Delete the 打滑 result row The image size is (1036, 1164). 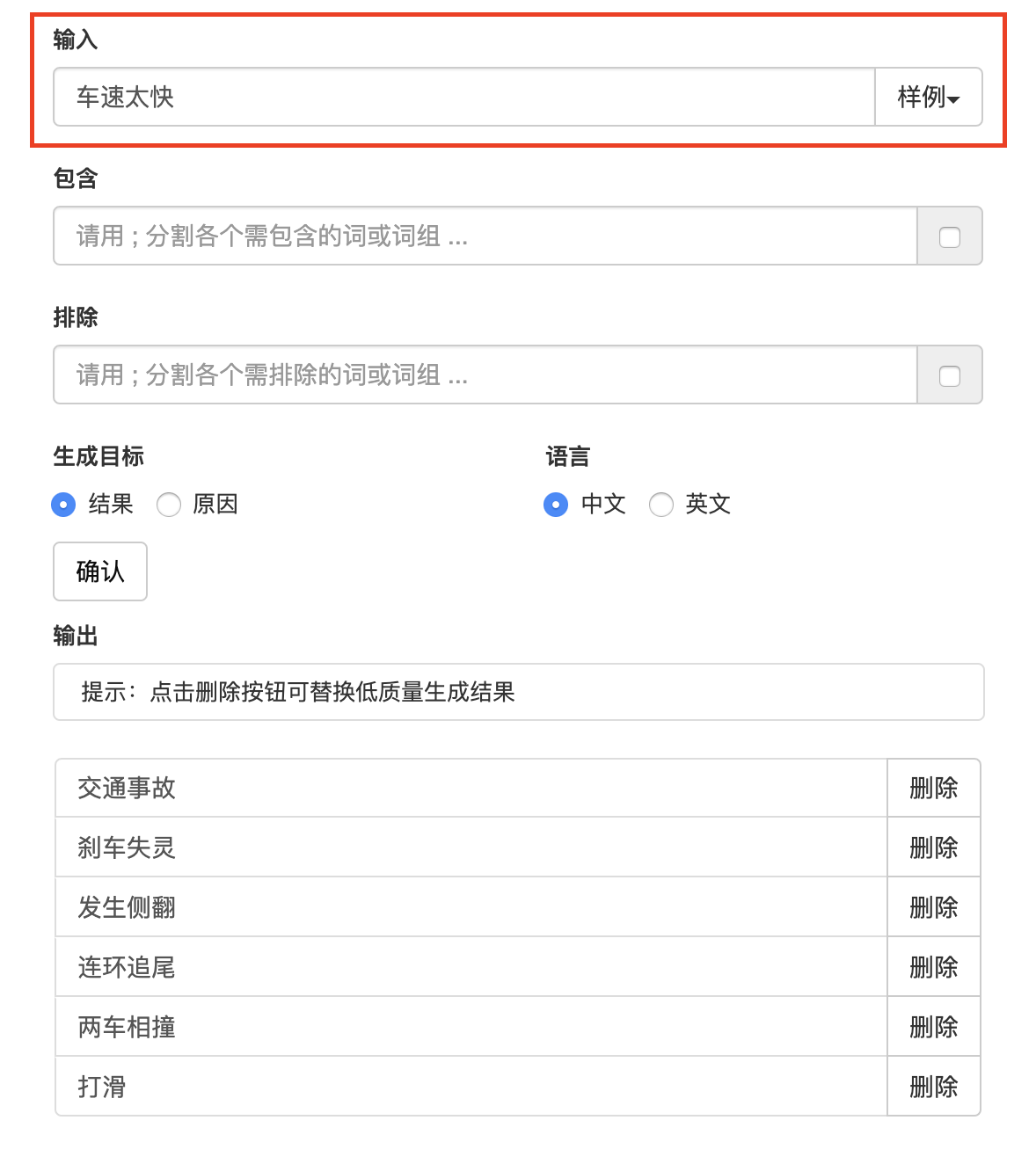(934, 1087)
